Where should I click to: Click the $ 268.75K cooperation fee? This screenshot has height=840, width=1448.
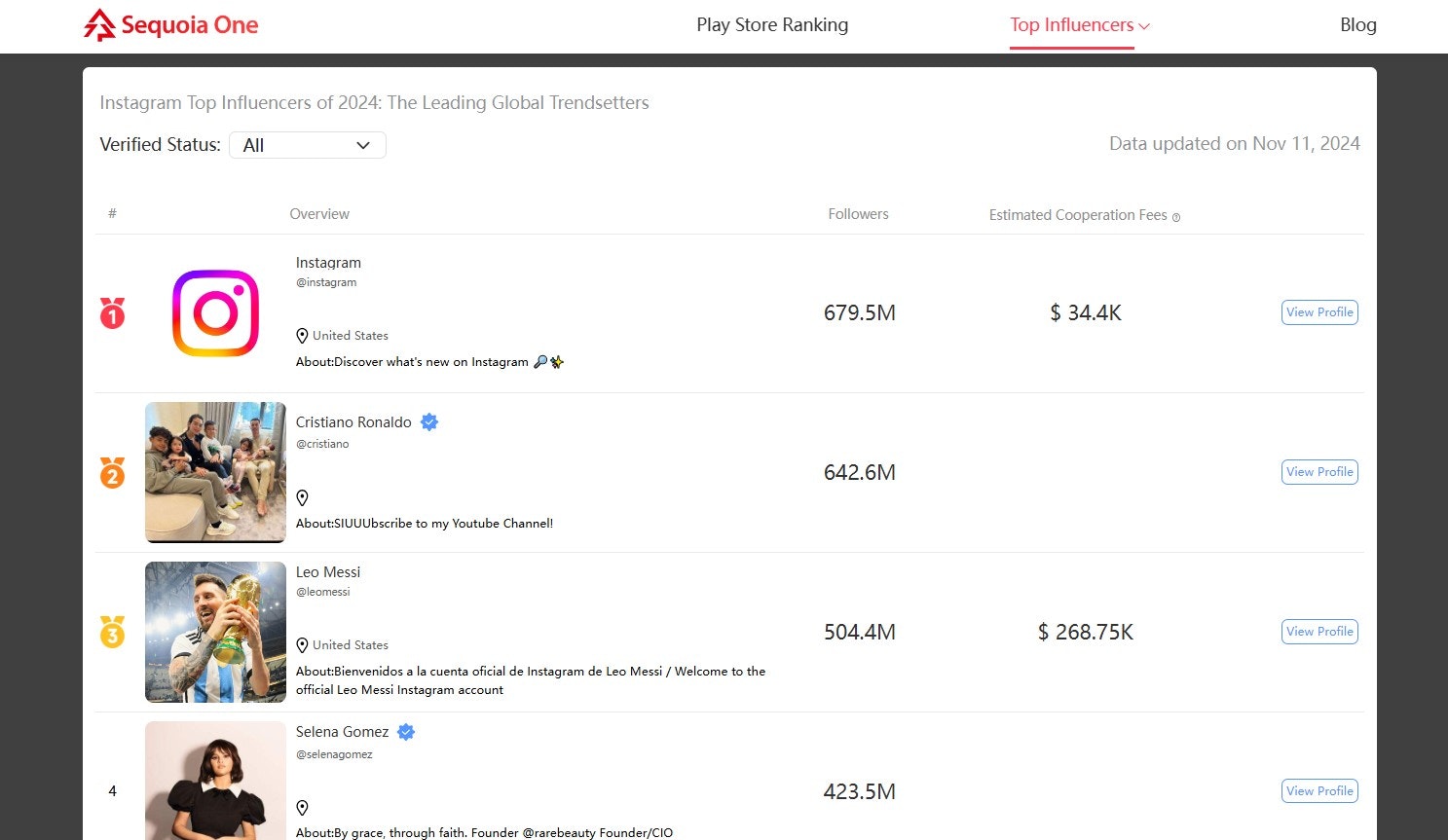[1086, 633]
